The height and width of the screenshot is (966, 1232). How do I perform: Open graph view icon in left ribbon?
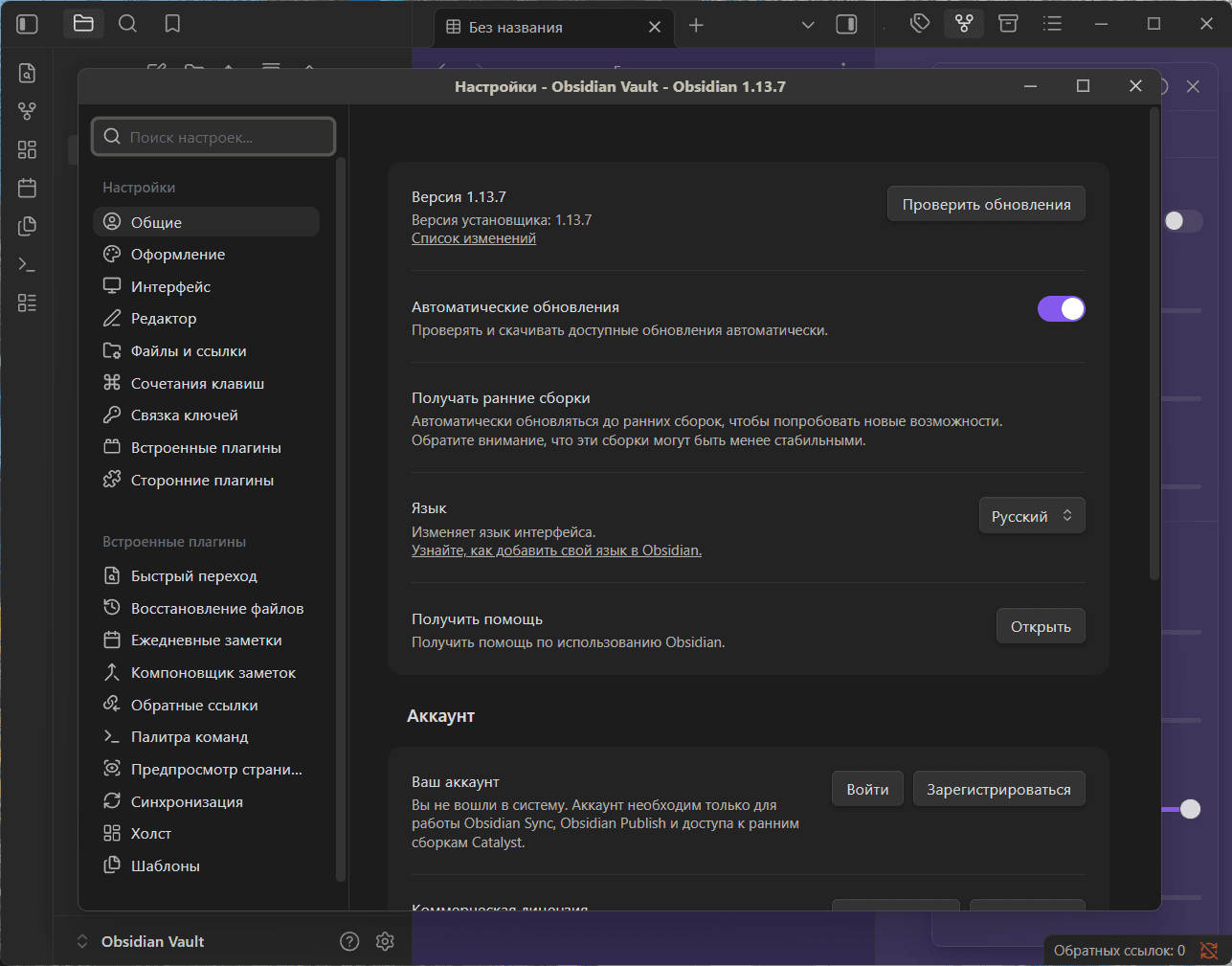click(x=27, y=111)
